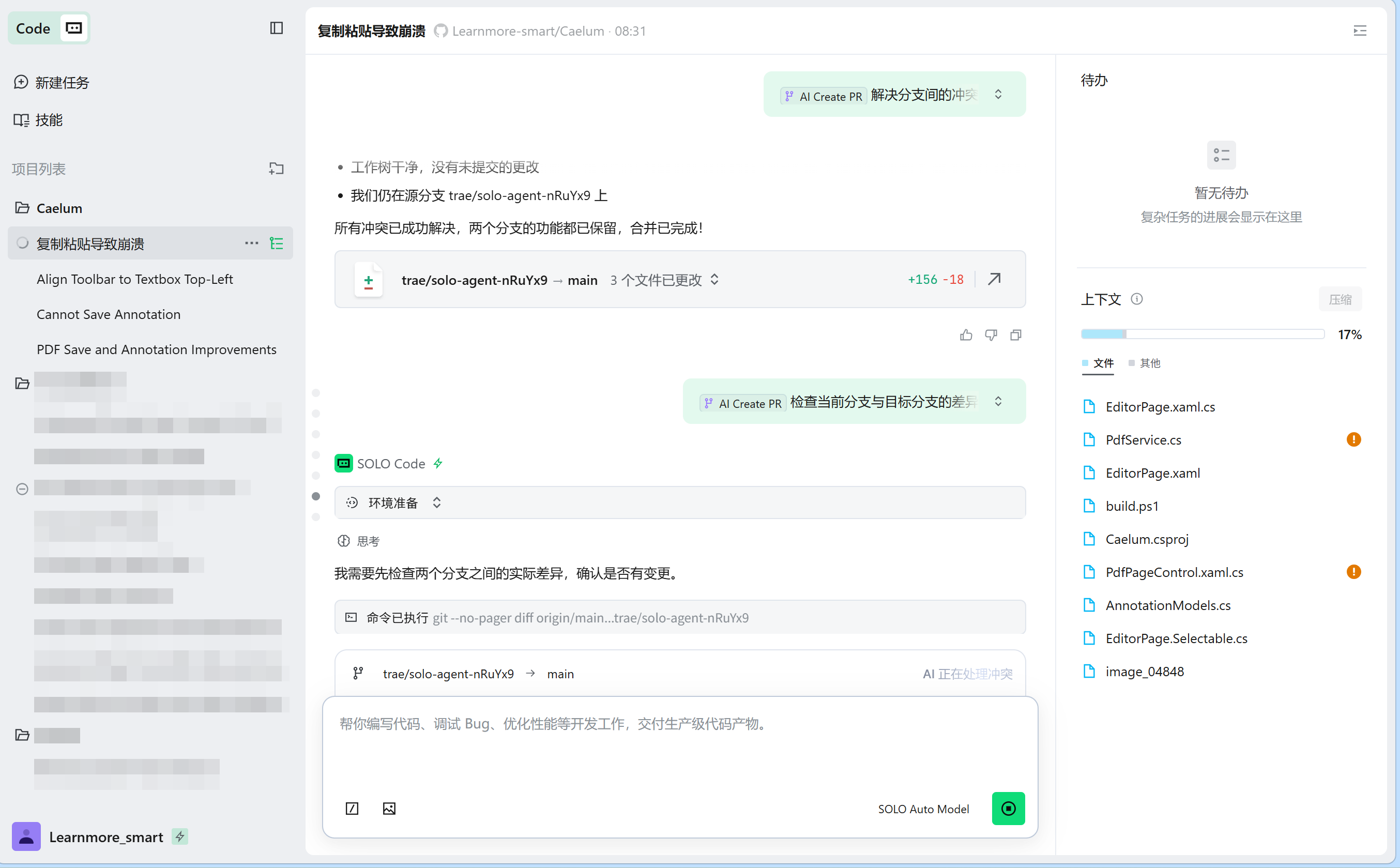Click the context usage progress bar
The height and width of the screenshot is (868, 1400).
coord(1202,334)
